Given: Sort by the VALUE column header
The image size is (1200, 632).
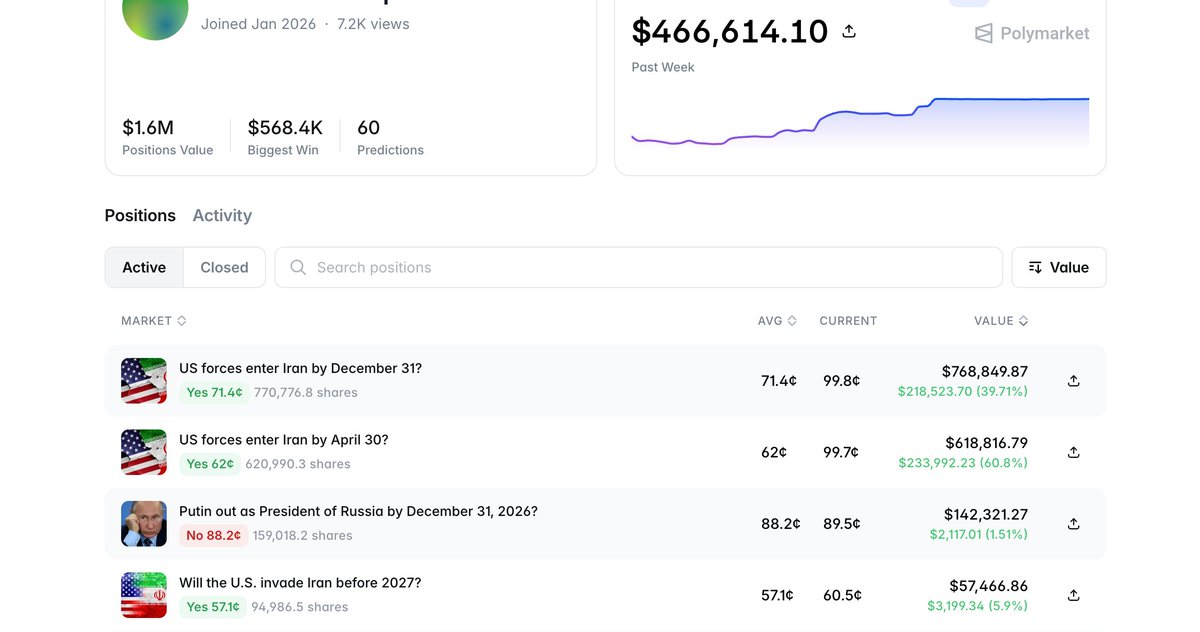Looking at the screenshot, I should pyautogui.click(x=1000, y=321).
